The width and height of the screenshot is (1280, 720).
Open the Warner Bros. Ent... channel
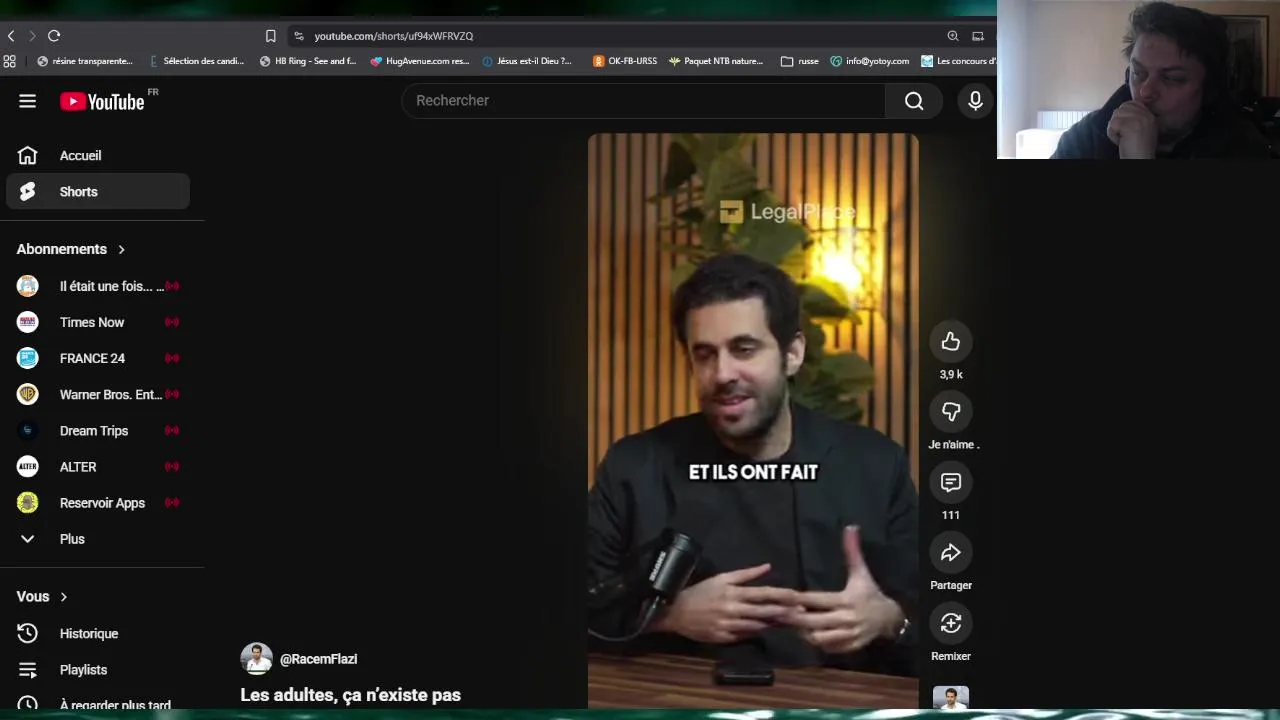click(98, 395)
